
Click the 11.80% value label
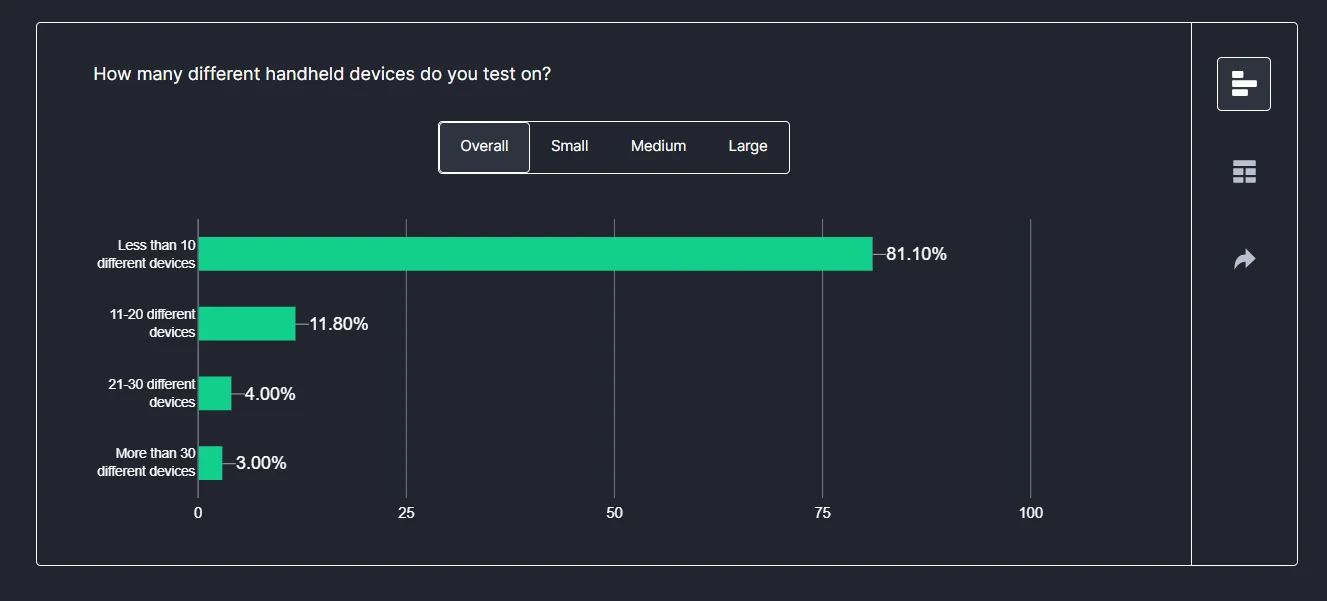[x=340, y=324]
